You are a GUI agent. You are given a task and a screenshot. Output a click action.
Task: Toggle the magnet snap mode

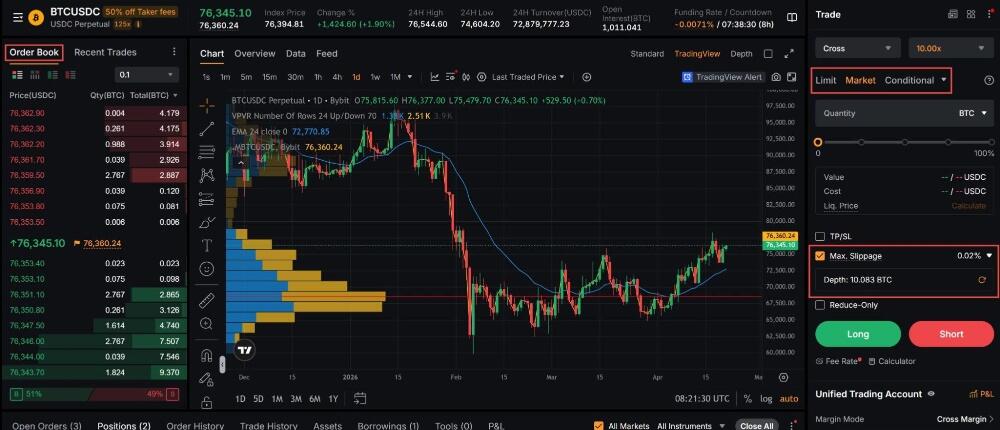tap(207, 355)
